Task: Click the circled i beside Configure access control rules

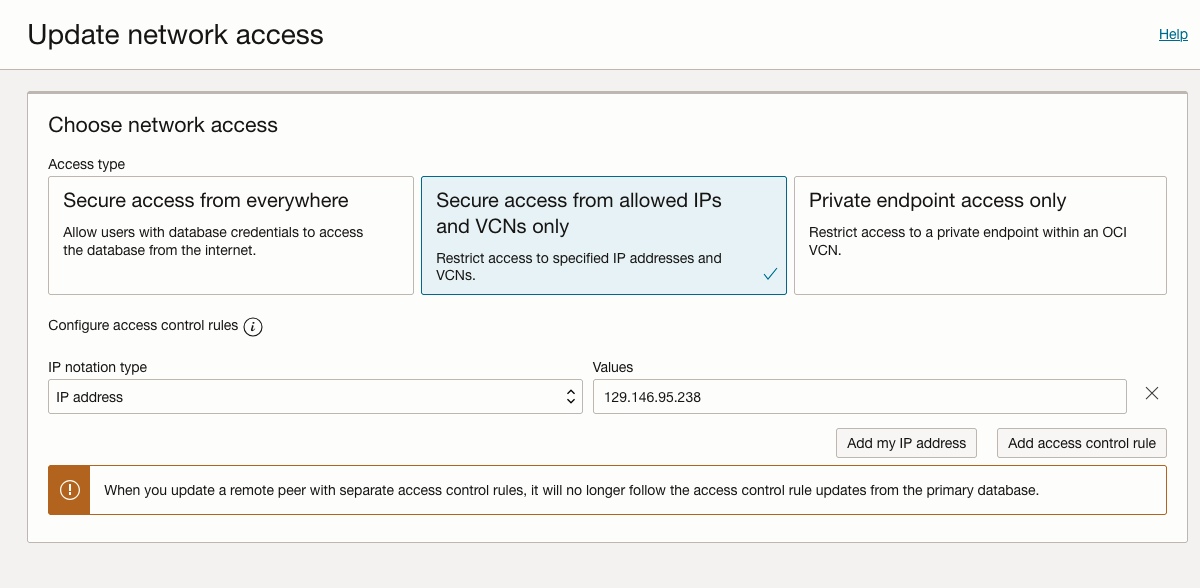Action: [254, 326]
